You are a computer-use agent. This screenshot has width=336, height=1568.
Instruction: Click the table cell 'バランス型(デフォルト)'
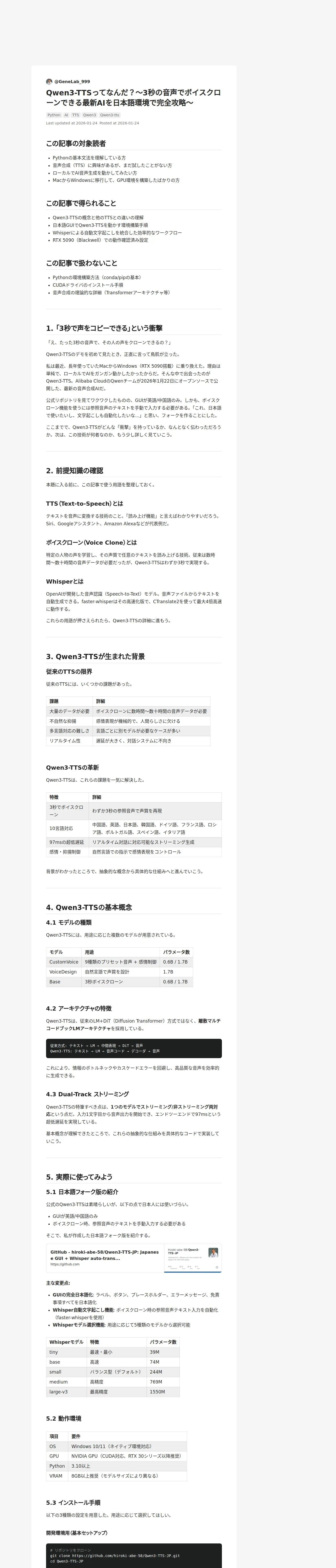click(x=117, y=1372)
